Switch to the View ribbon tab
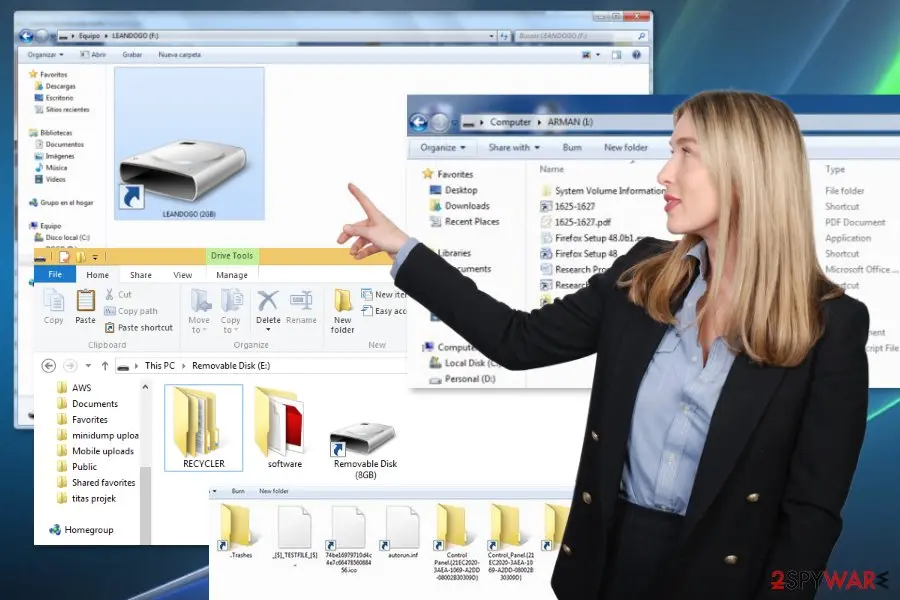The width and height of the screenshot is (900, 600). (183, 275)
